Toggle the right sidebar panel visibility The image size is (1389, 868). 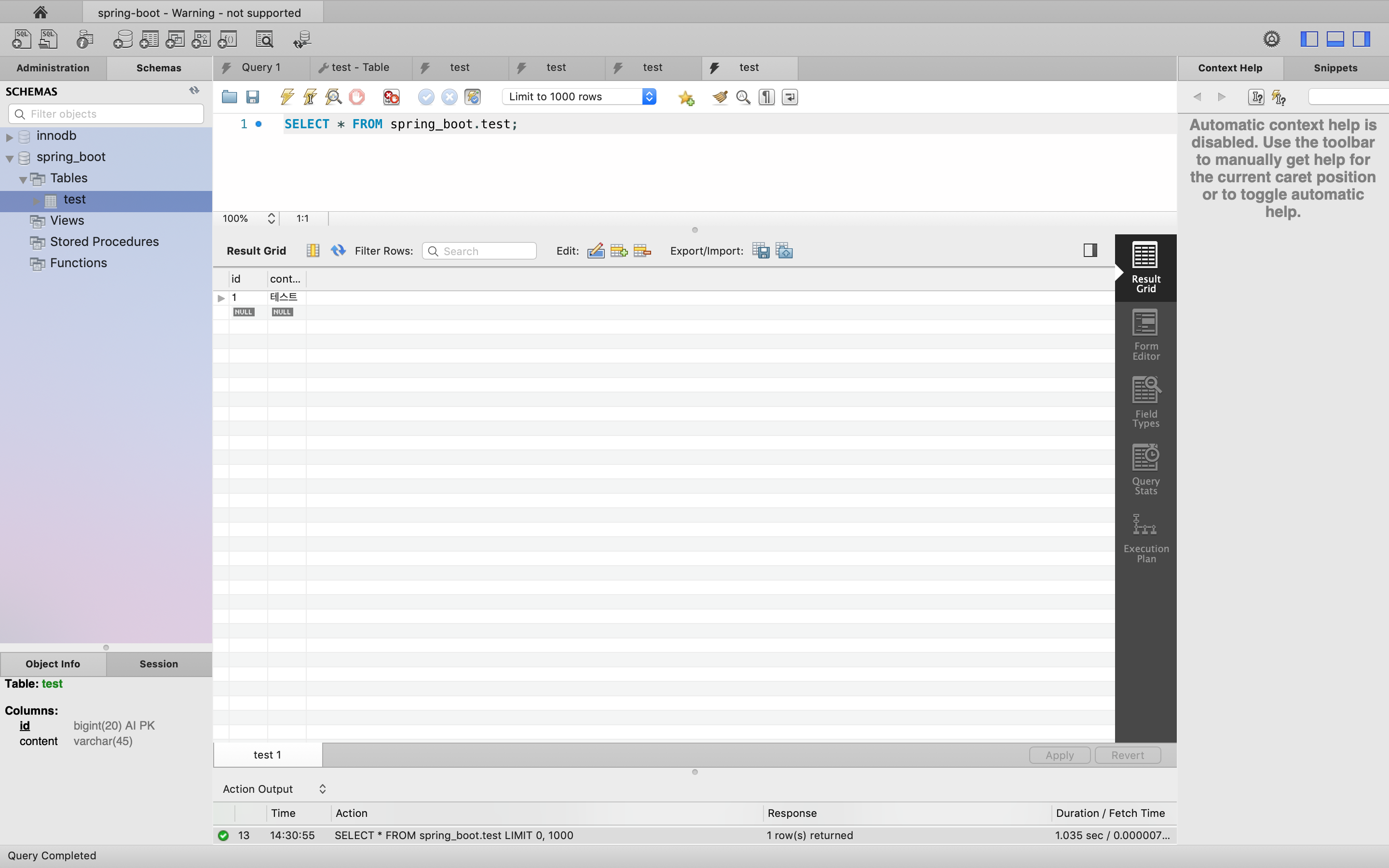(1361, 39)
